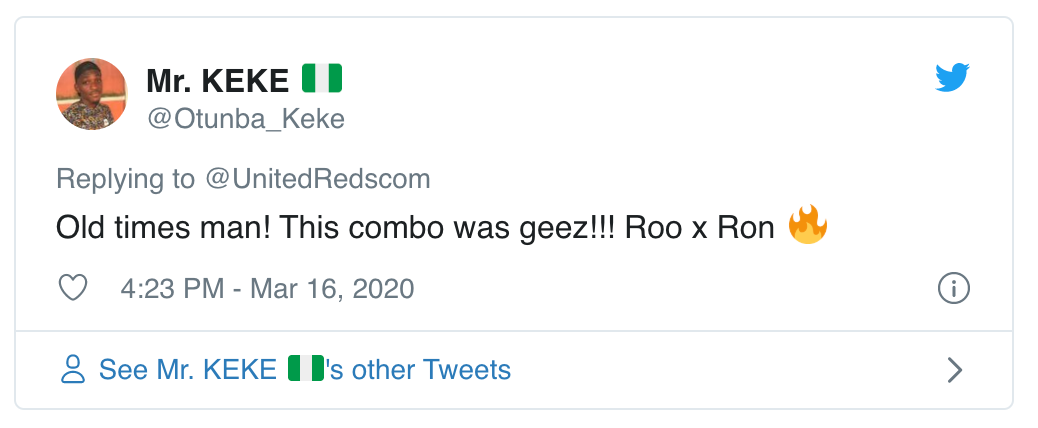Screen dimensions: 1038x428
Task: Click the word "Tweets" in the footer
Action: [x=467, y=370]
